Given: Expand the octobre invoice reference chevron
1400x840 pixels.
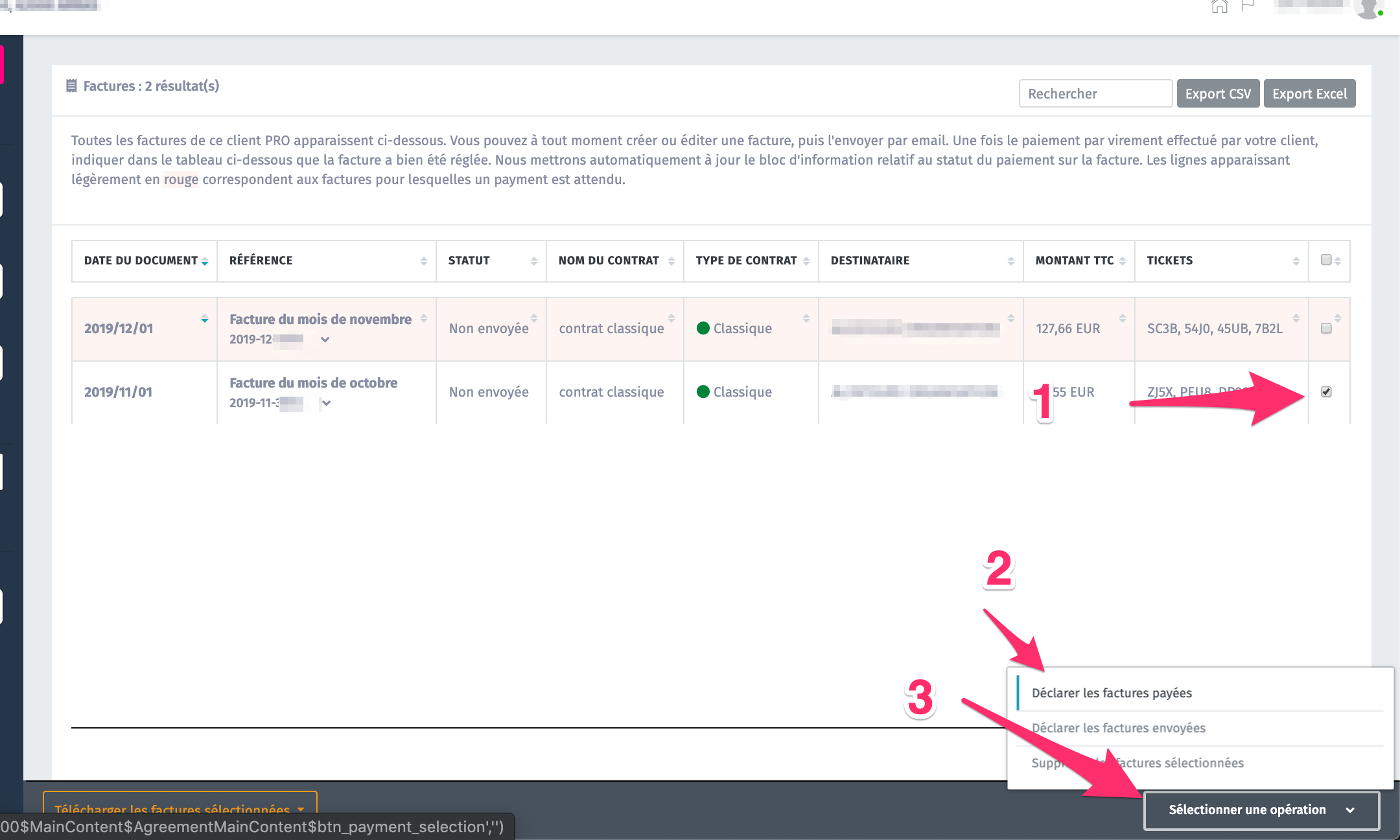Looking at the screenshot, I should click(x=326, y=403).
